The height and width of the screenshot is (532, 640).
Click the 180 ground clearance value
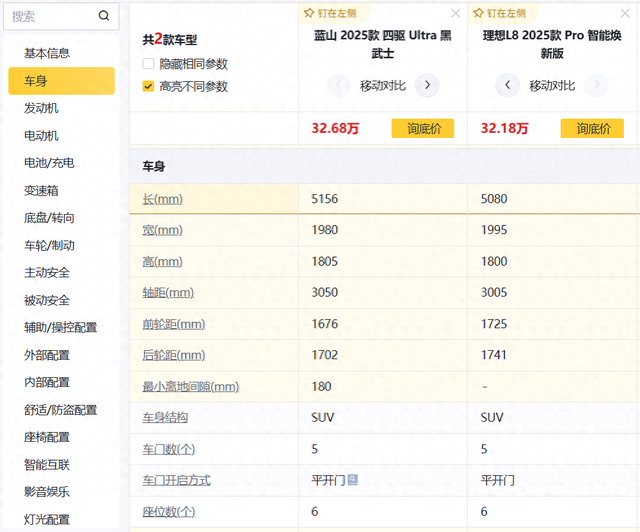click(x=321, y=386)
